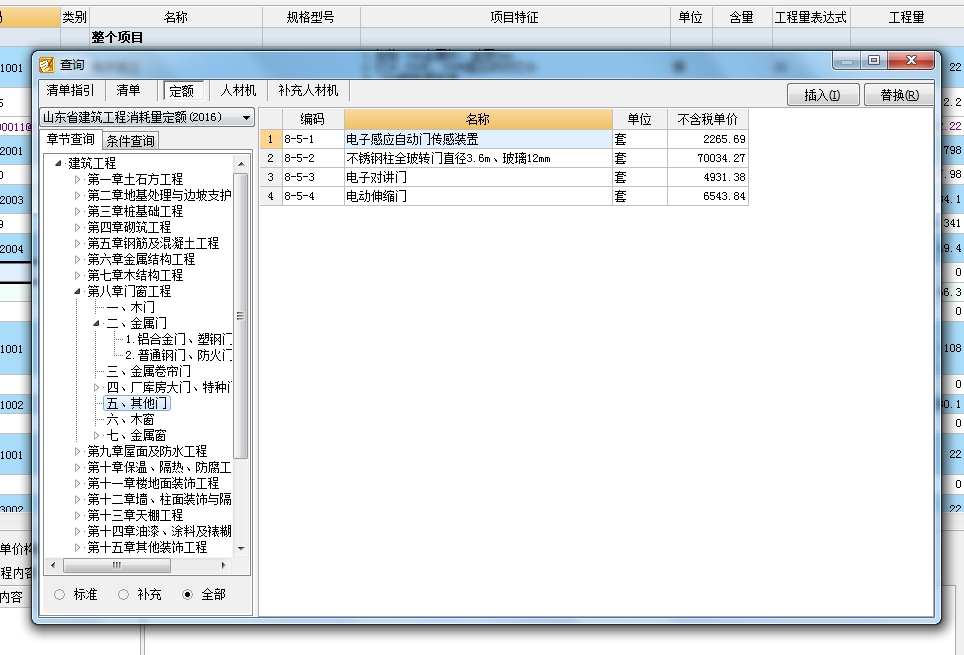Select row 8-5-4 电动伸缩门

click(x=504, y=196)
